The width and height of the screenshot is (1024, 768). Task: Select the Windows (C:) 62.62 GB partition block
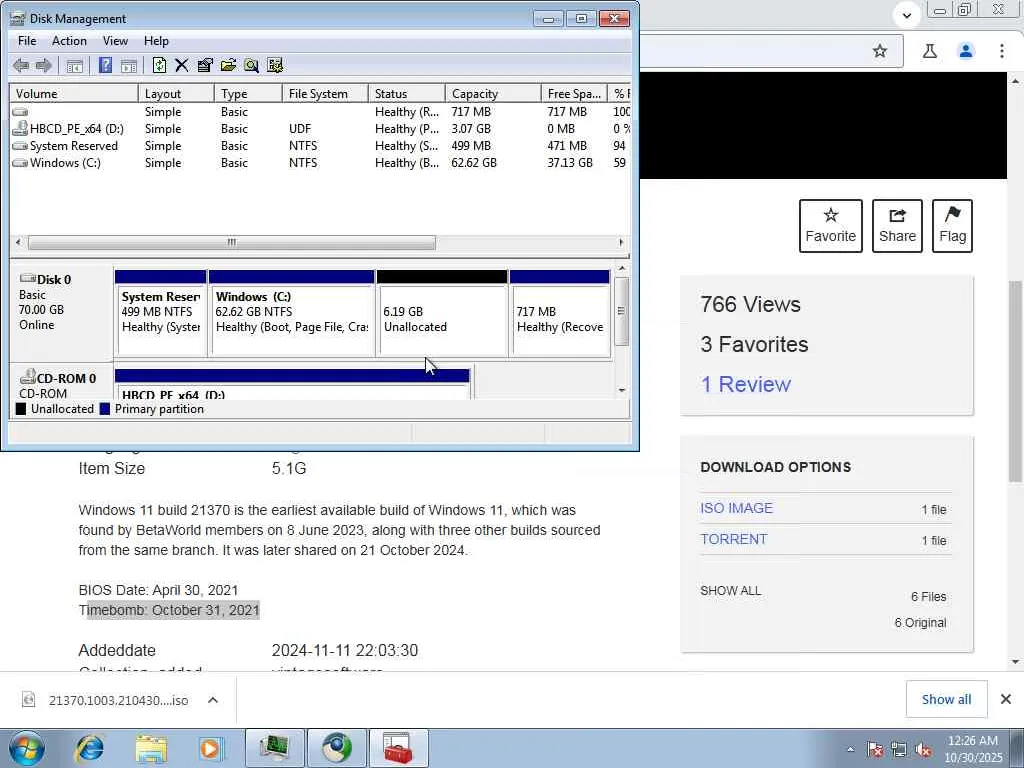(x=291, y=313)
